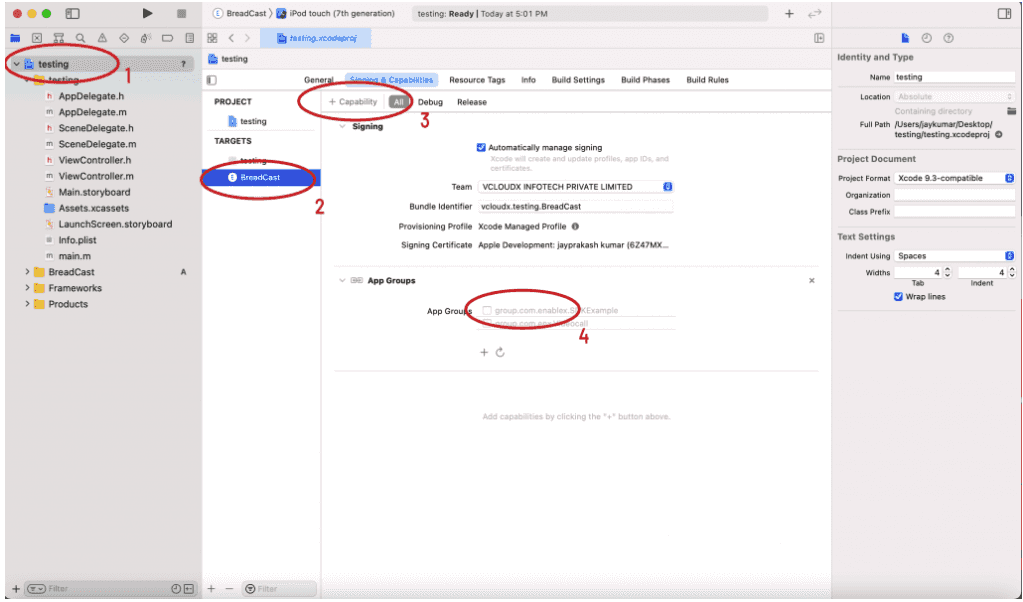The height and width of the screenshot is (602, 1023).
Task: Check the second app group checkbox
Action: tap(487, 323)
